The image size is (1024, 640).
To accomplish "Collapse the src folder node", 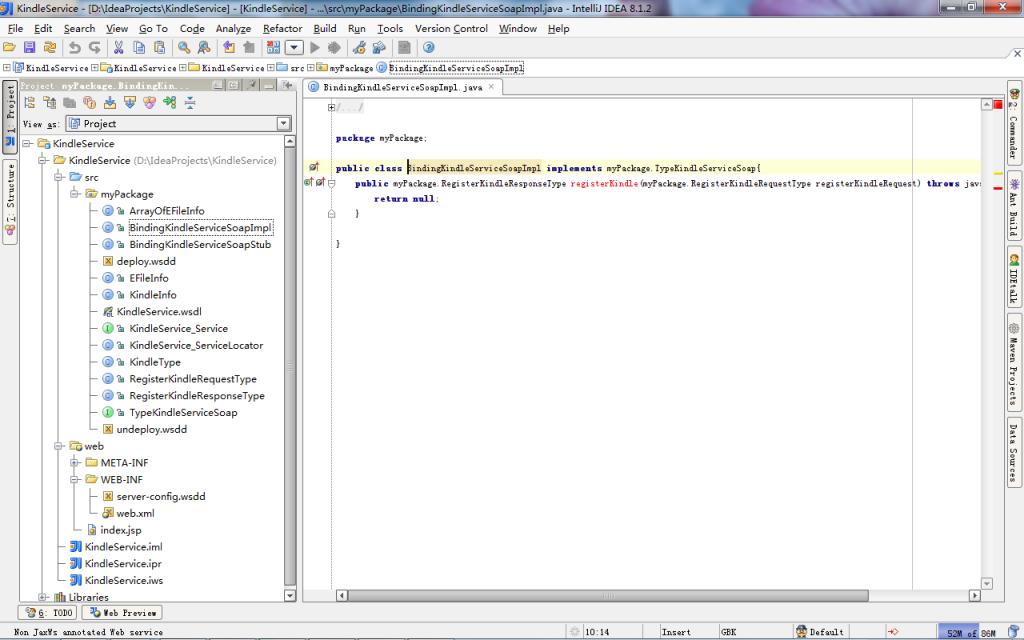I will pos(58,177).
